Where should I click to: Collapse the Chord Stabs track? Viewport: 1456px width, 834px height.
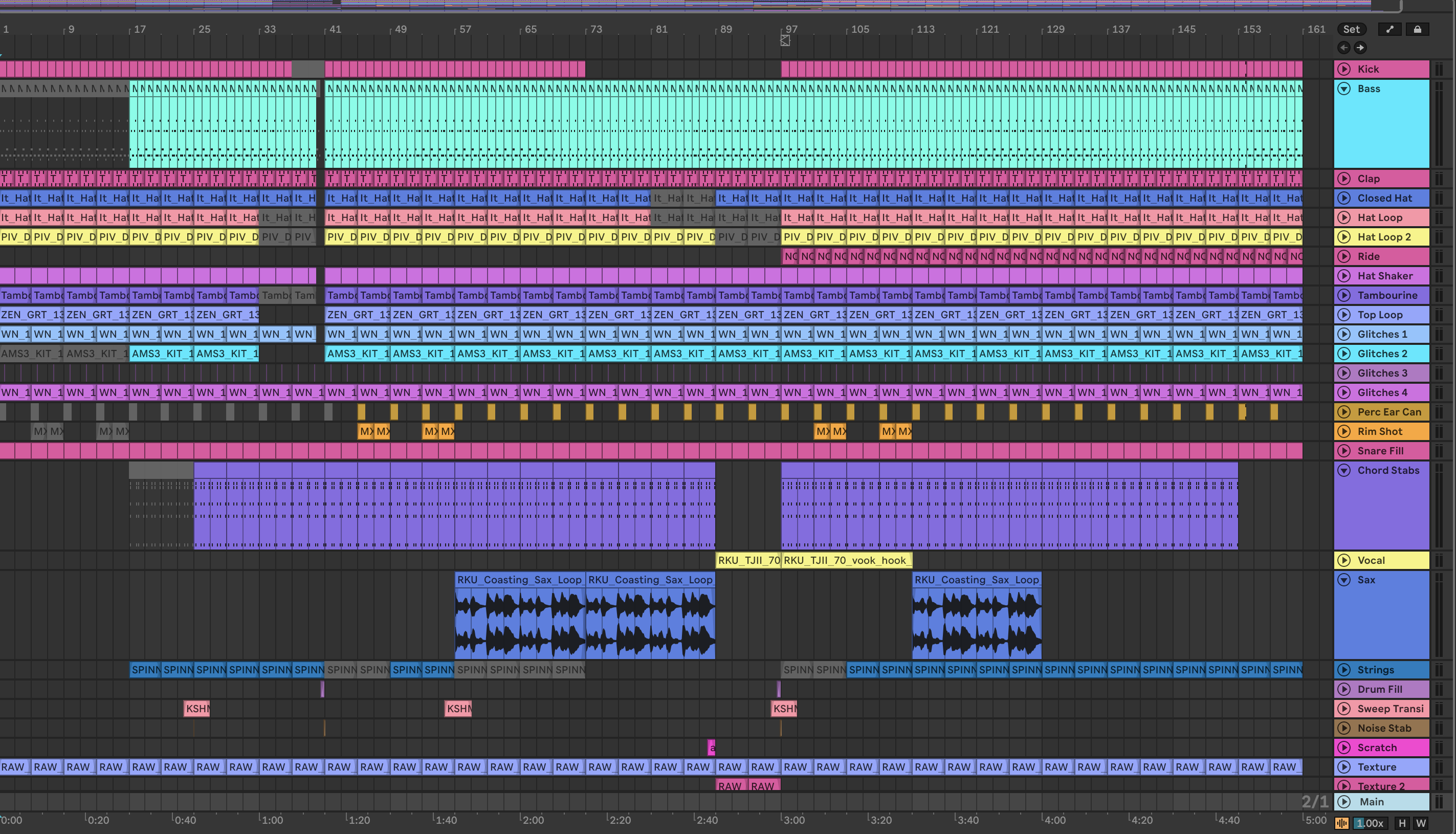(x=1344, y=470)
